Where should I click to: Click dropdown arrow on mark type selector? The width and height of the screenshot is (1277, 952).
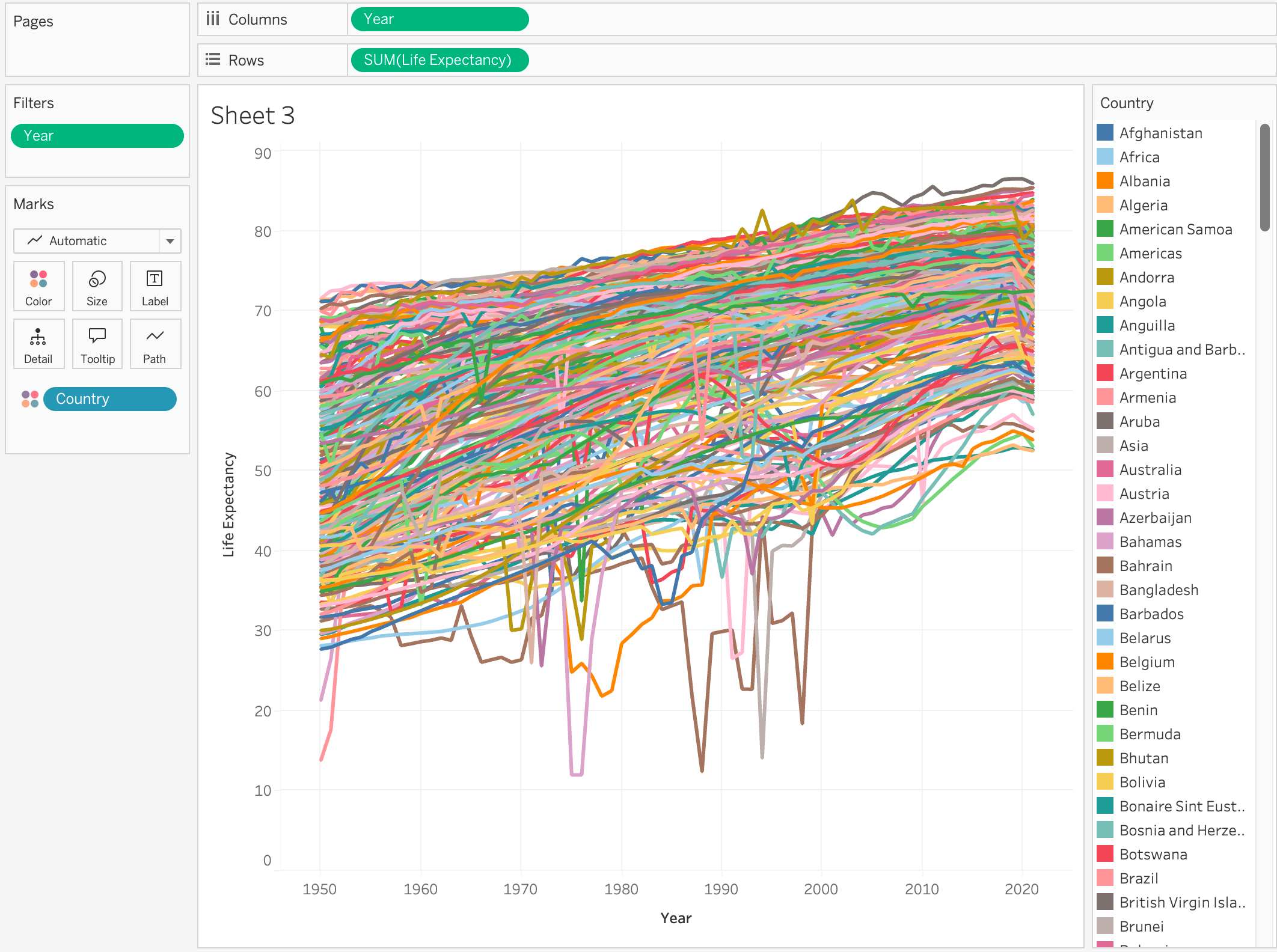click(170, 241)
